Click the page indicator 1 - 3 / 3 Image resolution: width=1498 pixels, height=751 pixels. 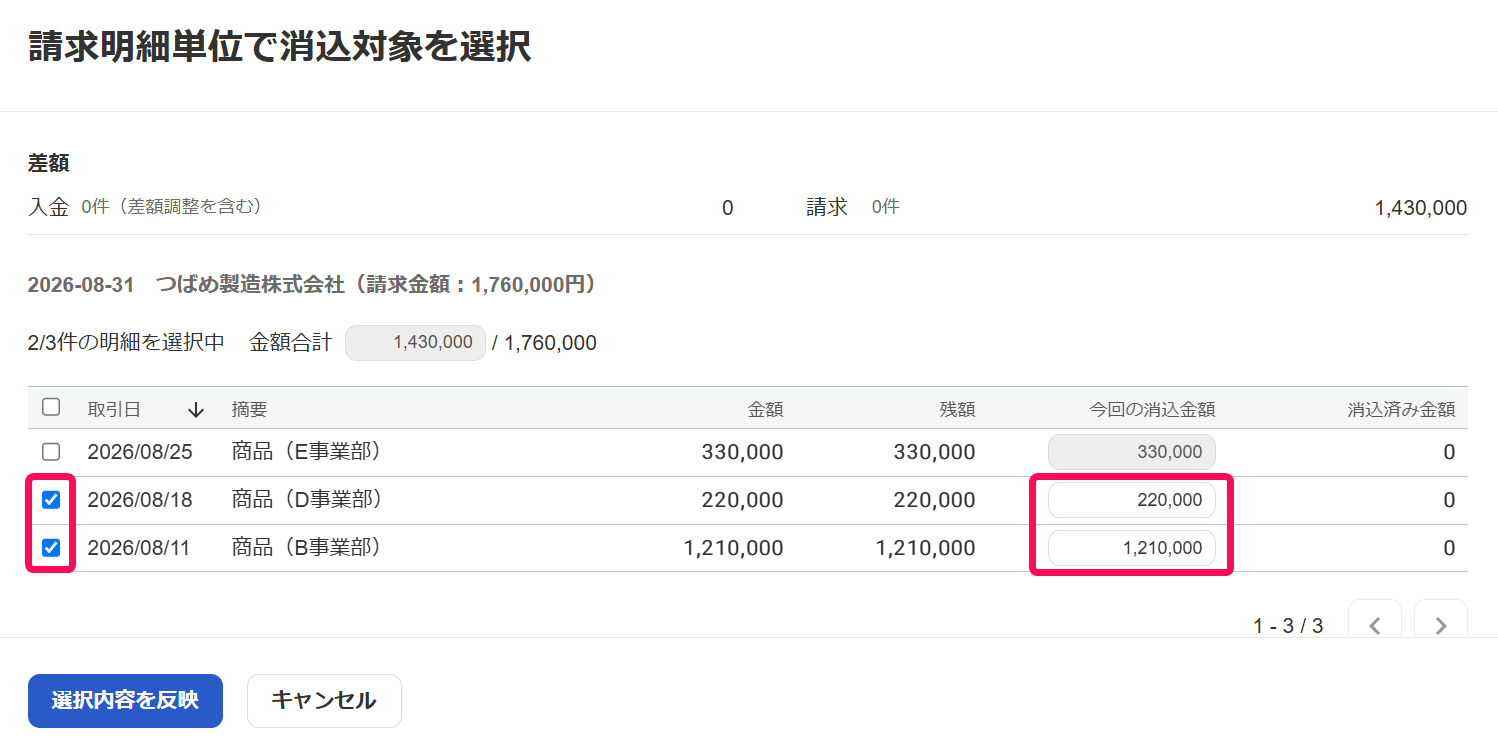(1288, 626)
